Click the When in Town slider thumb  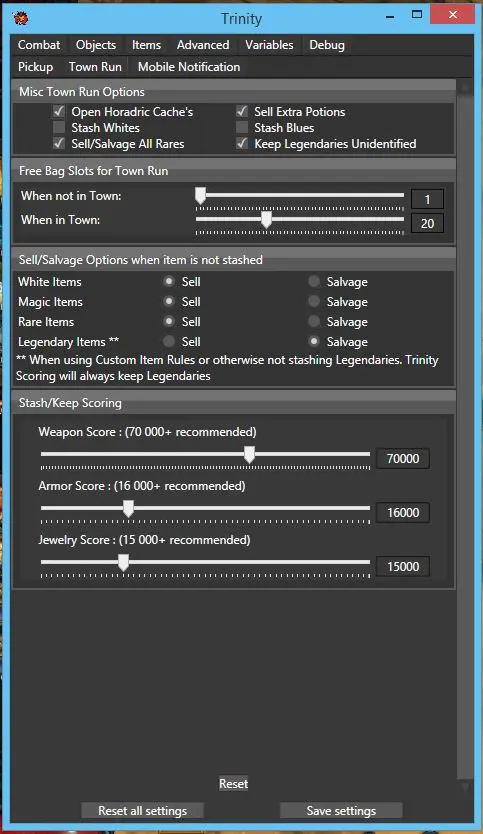(x=267, y=219)
